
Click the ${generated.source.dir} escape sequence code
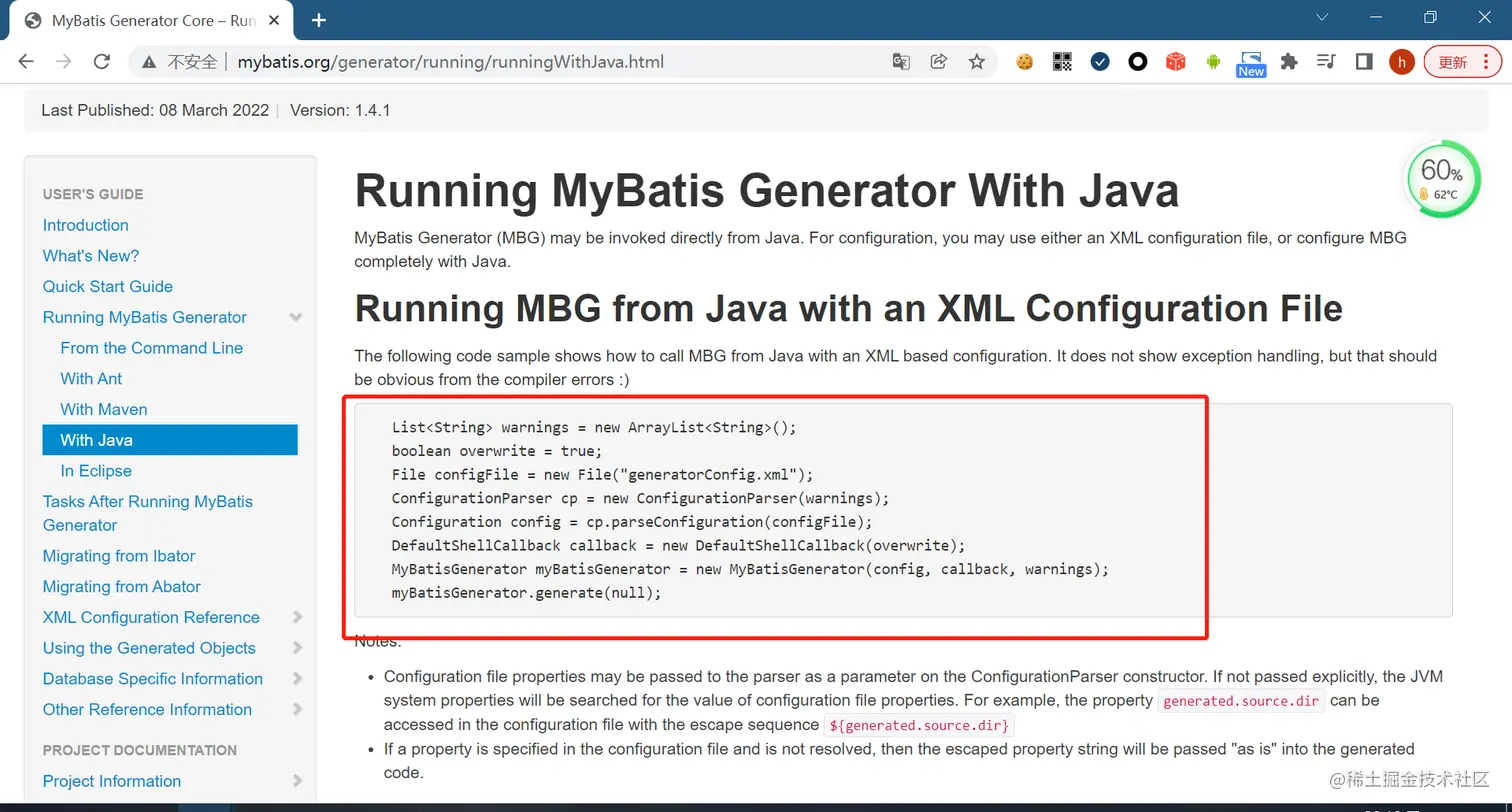click(x=920, y=725)
